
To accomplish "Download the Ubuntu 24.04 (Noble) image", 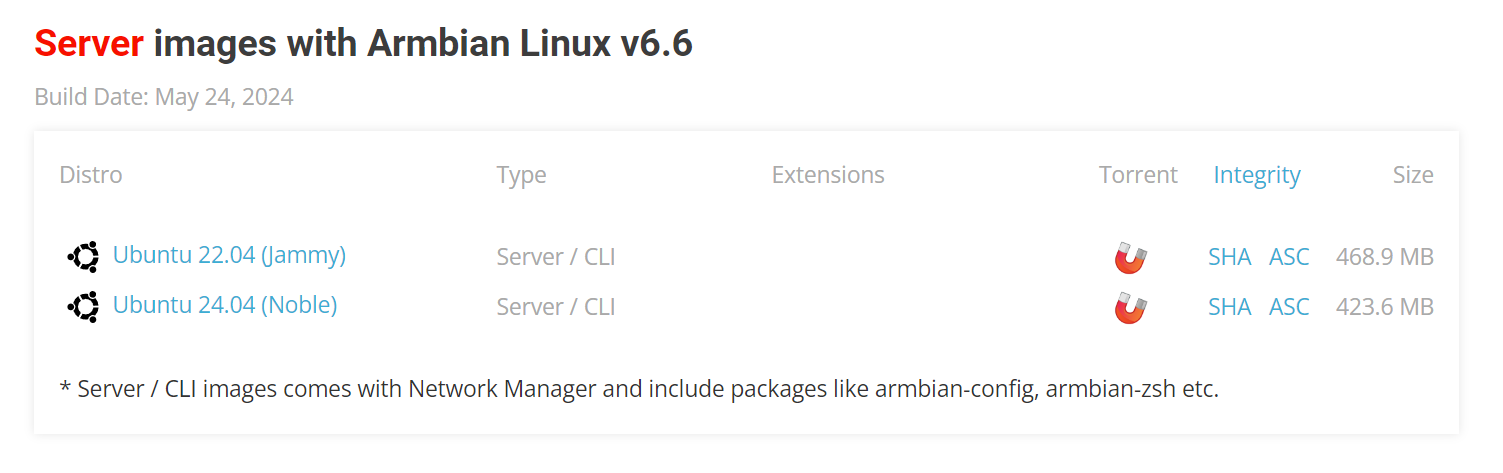I will pyautogui.click(x=225, y=305).
